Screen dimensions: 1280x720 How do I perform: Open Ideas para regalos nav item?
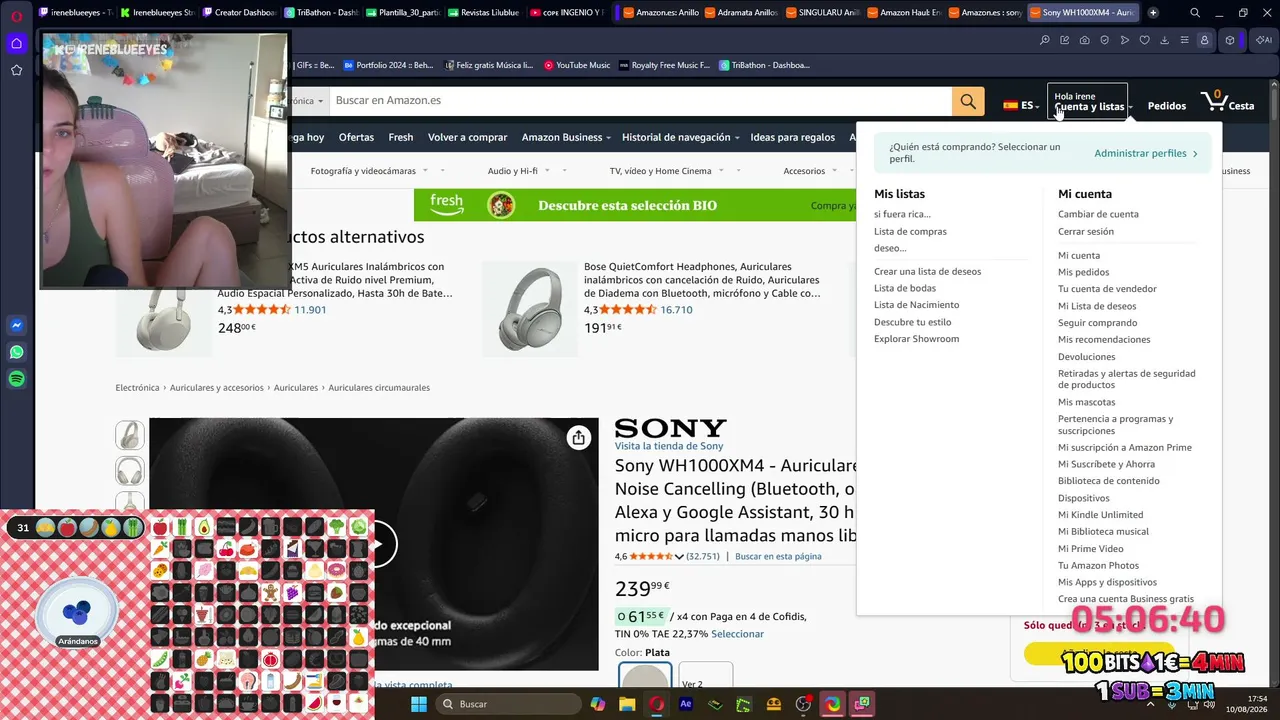point(793,137)
